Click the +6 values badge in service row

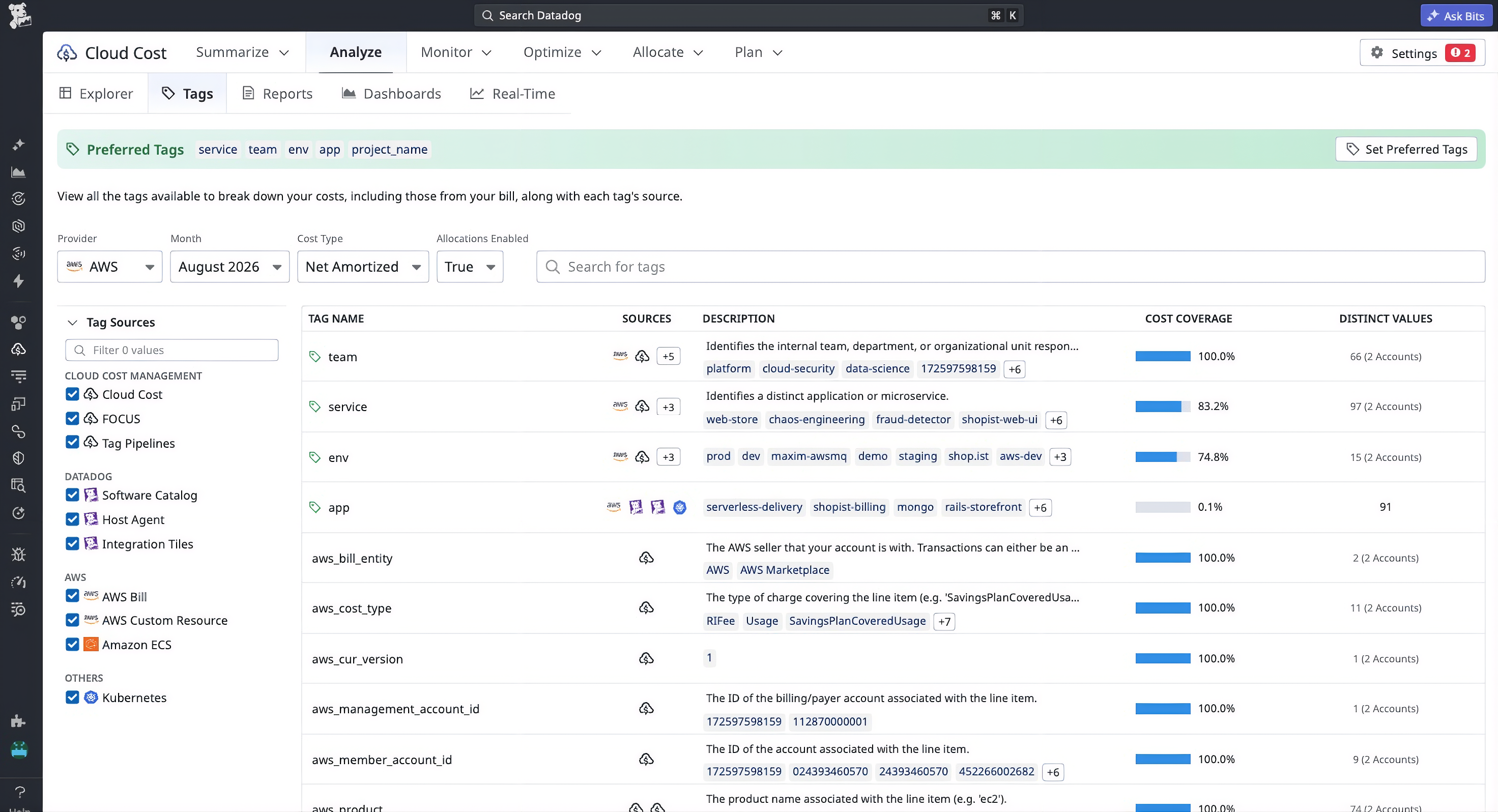pos(1056,420)
